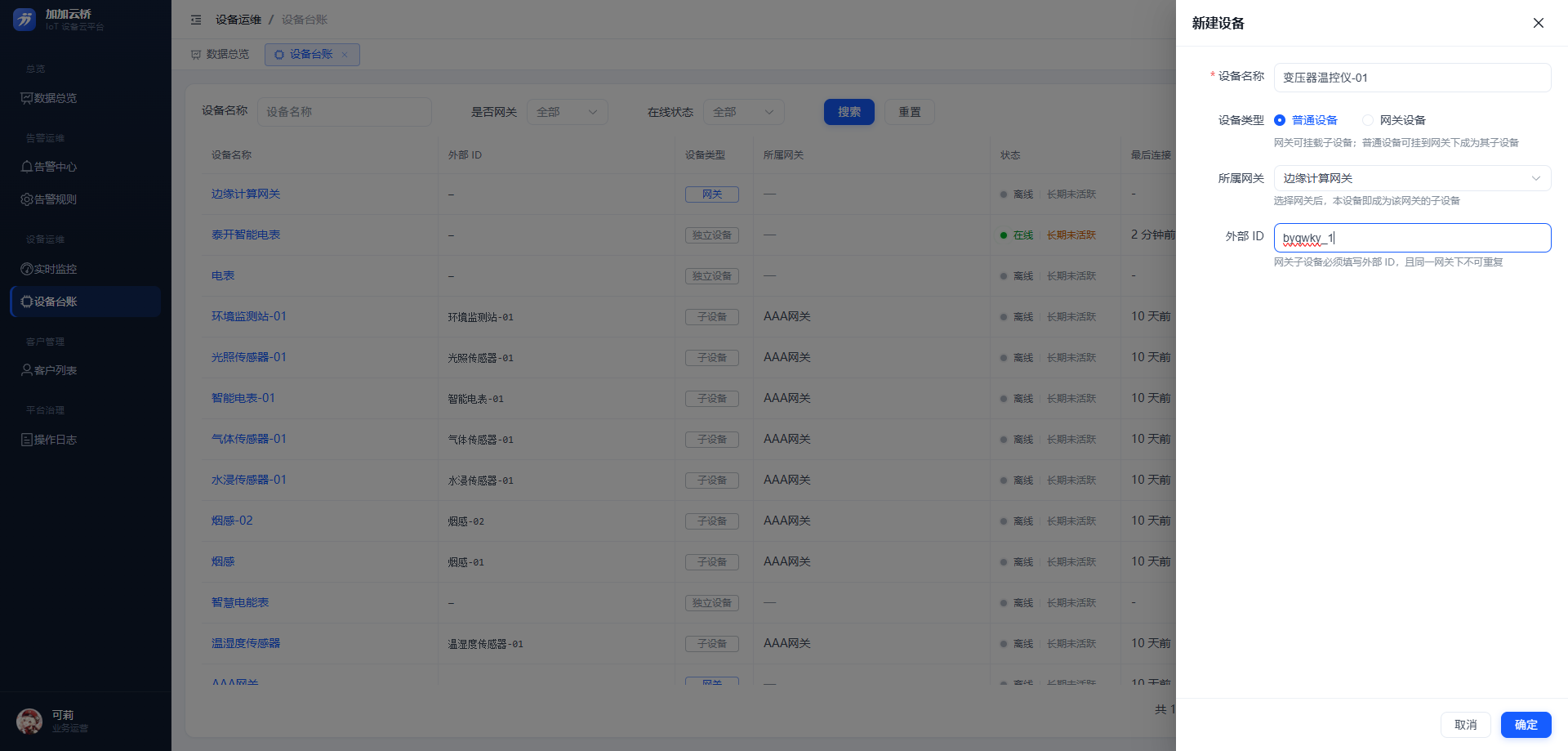Click 在线 status in 泰开智能电表 row
This screenshot has width=1568, height=751.
click(1017, 235)
